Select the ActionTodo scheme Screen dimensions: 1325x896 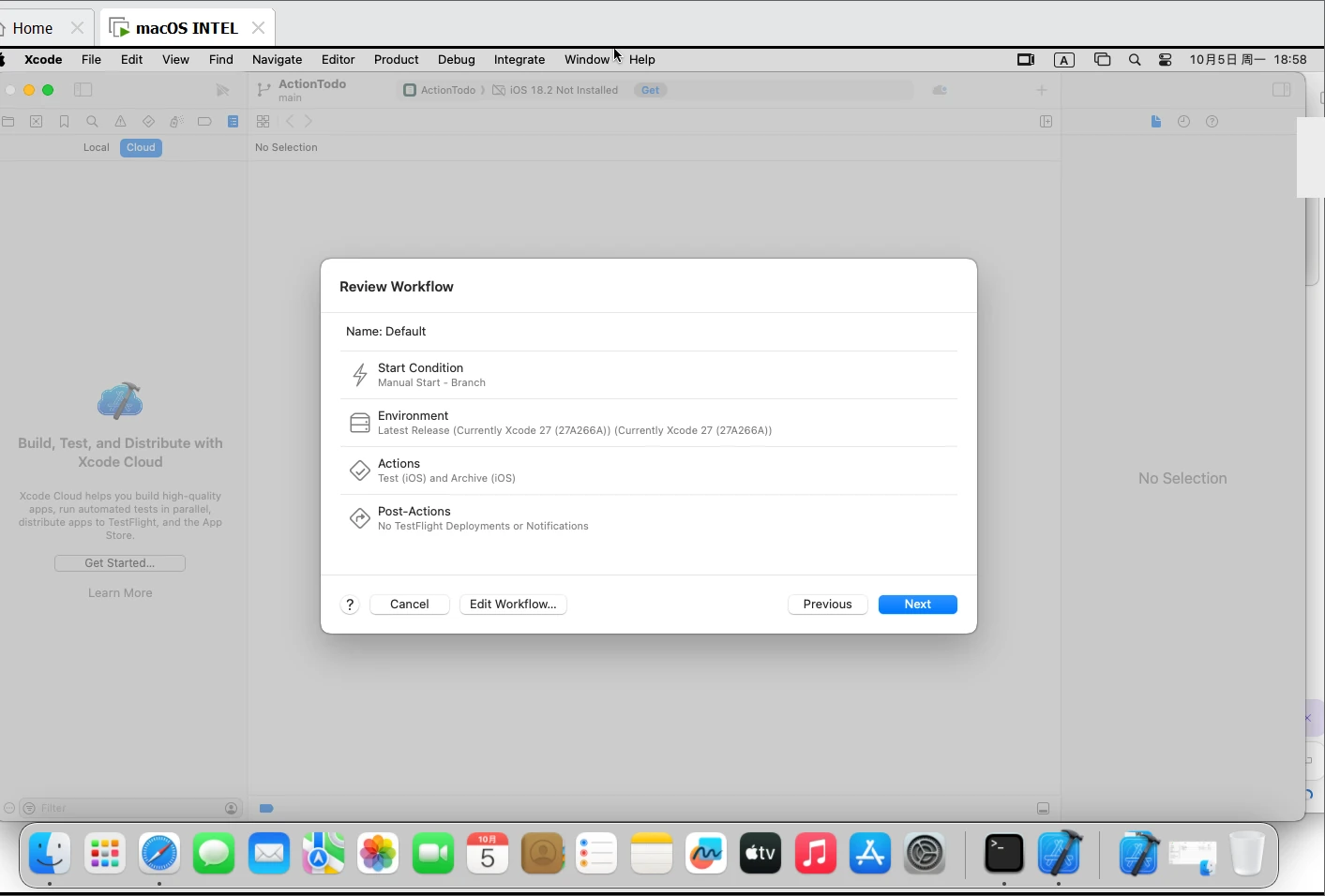(x=440, y=90)
